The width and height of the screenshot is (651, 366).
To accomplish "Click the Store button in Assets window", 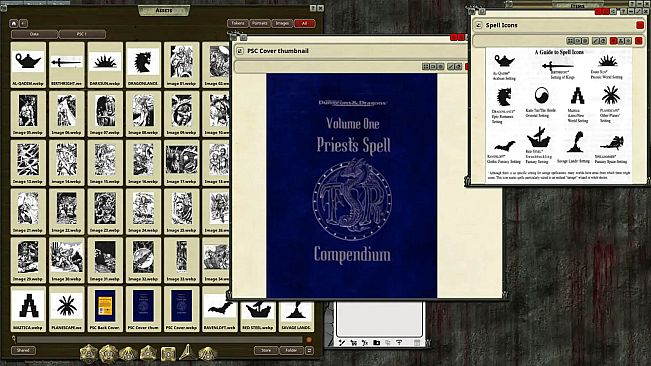I will point(266,351).
